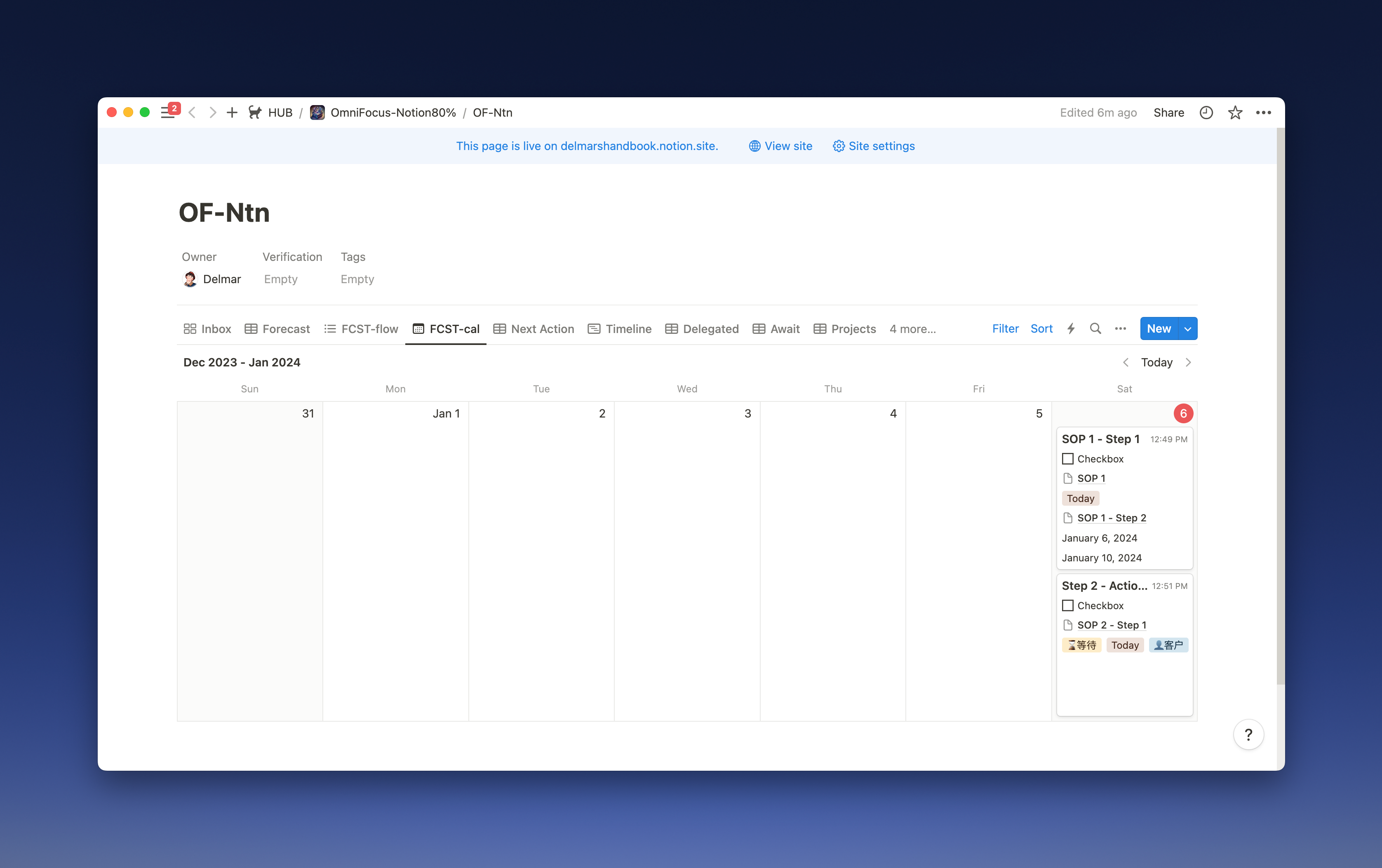1382x868 pixels.
Task: Expand the New button dropdown arrow
Action: pos(1187,329)
